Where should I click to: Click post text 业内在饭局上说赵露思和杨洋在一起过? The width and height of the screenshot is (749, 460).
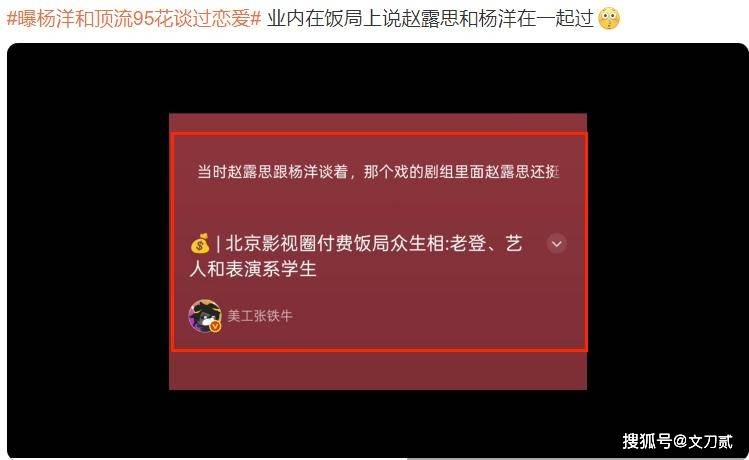(430, 19)
